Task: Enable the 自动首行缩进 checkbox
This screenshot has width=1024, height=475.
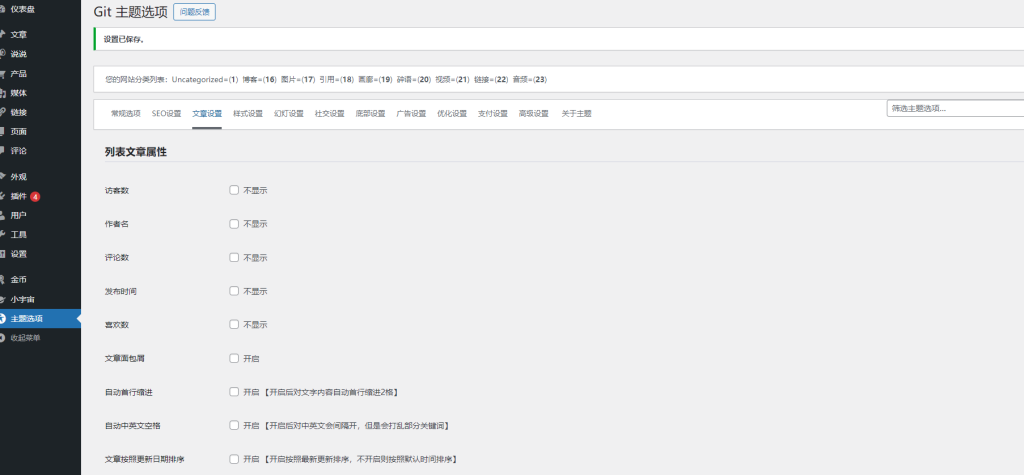Action: (x=234, y=392)
